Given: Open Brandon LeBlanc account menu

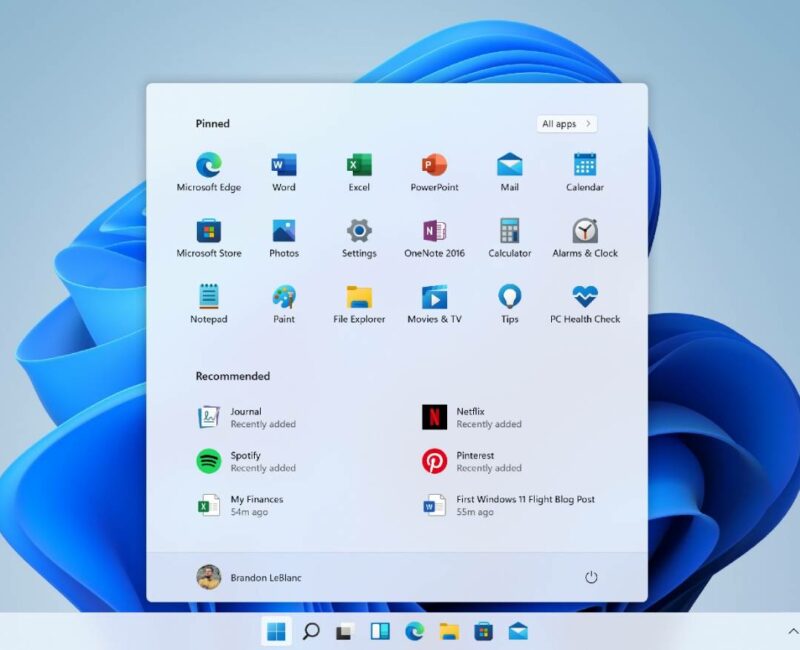Looking at the screenshot, I should (249, 577).
